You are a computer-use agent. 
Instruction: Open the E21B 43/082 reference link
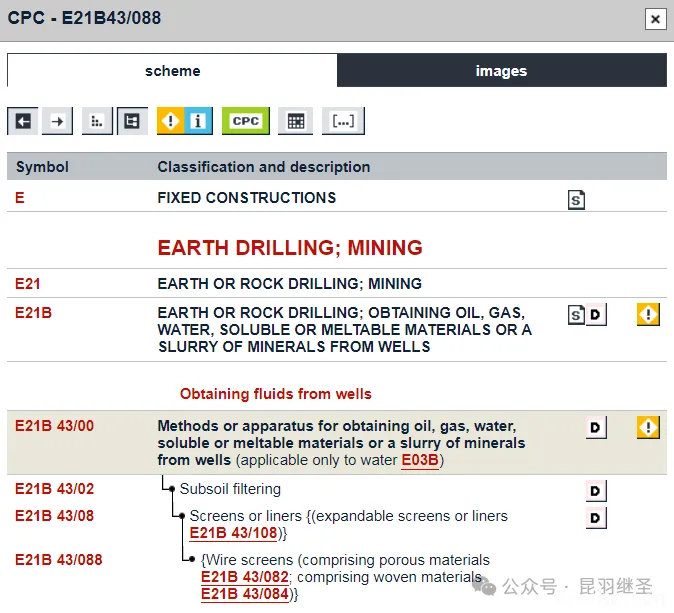pos(245,577)
